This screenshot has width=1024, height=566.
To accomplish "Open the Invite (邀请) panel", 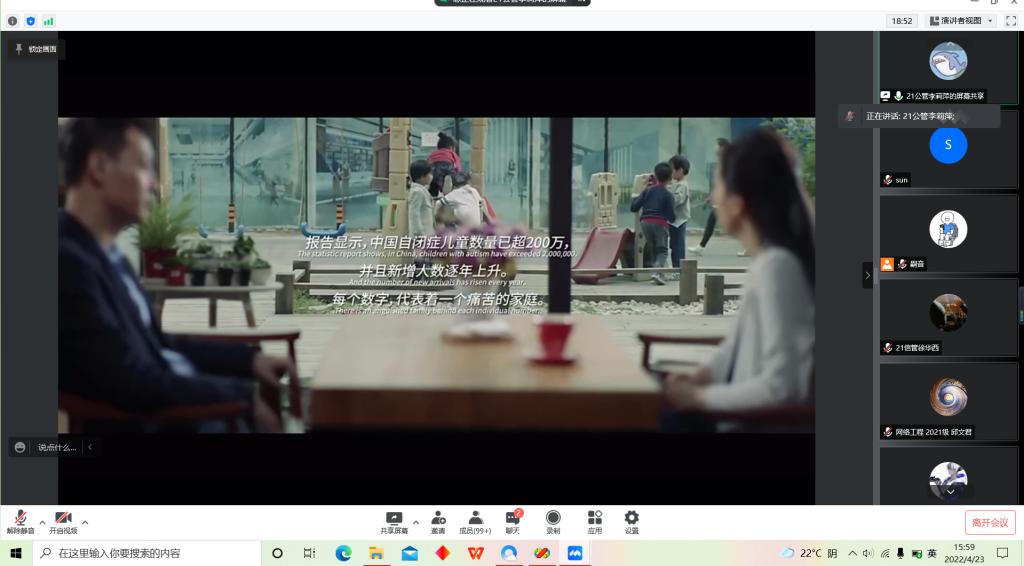I will [438, 522].
